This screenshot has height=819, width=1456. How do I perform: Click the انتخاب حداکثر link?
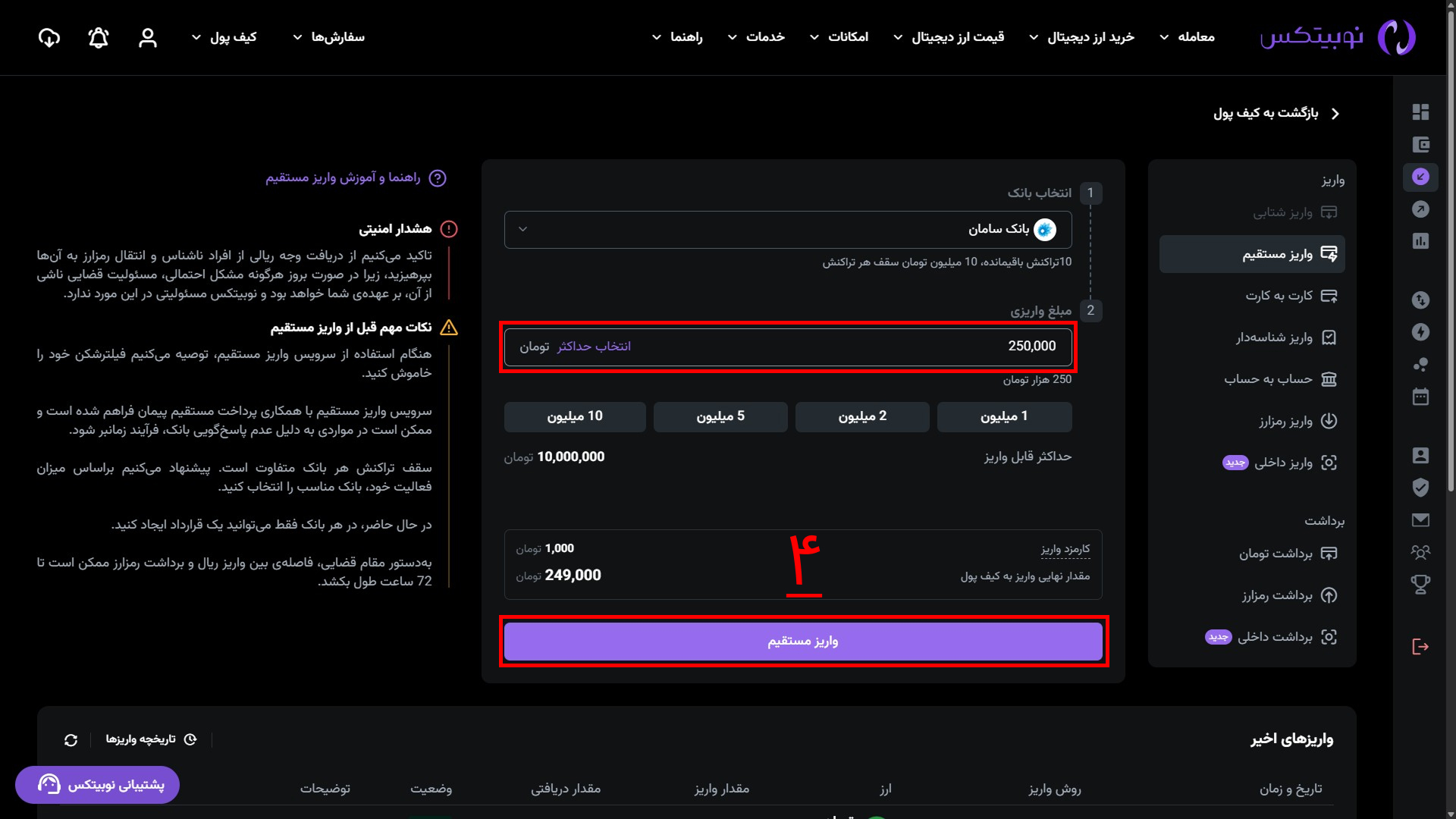pyautogui.click(x=594, y=347)
